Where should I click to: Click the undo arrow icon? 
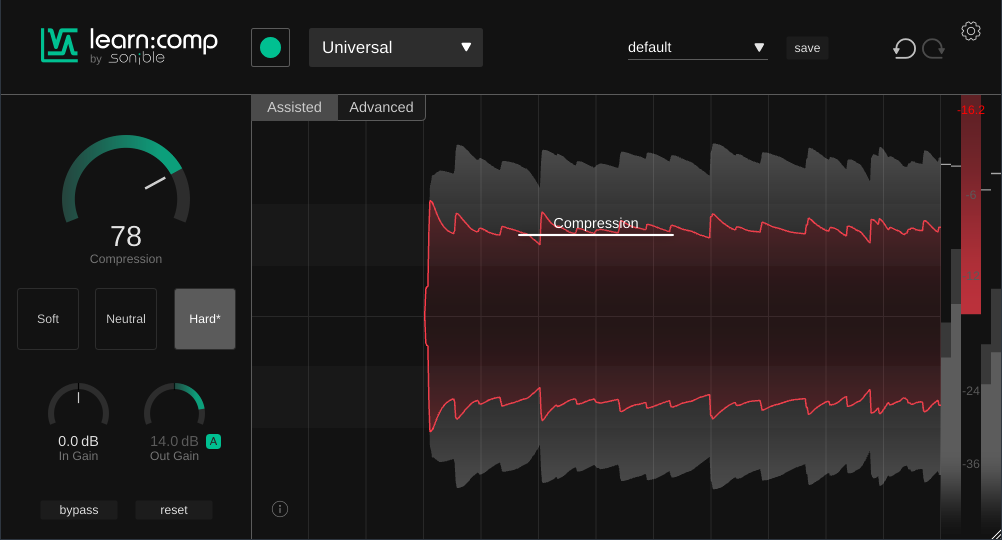[x=904, y=48]
